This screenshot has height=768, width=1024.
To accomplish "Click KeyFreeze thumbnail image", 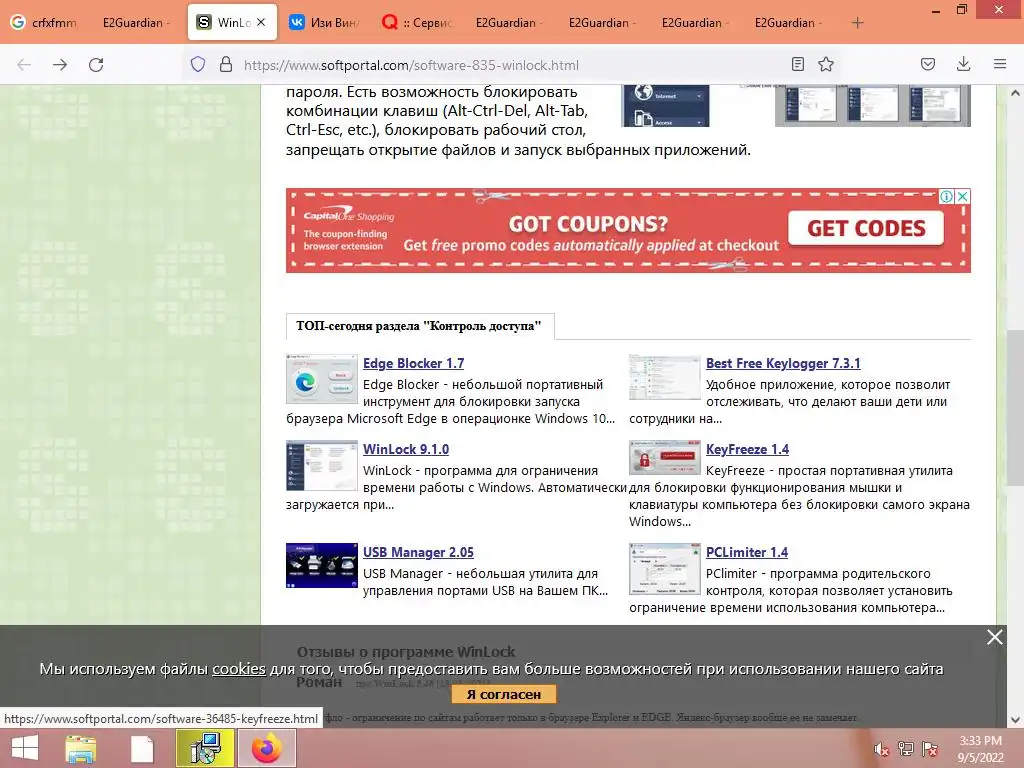I will pos(665,457).
